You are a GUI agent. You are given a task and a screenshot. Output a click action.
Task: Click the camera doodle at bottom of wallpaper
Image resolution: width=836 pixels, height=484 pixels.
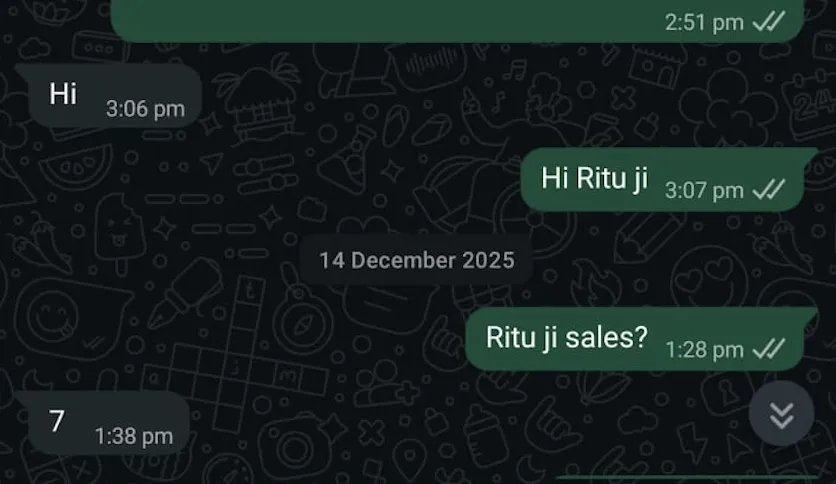pyautogui.click(x=291, y=447)
